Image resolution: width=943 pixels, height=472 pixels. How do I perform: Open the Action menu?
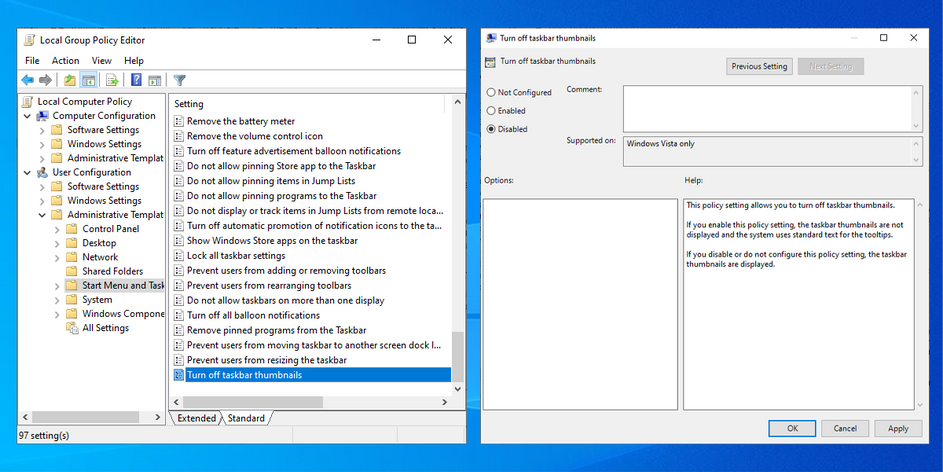tap(65, 61)
